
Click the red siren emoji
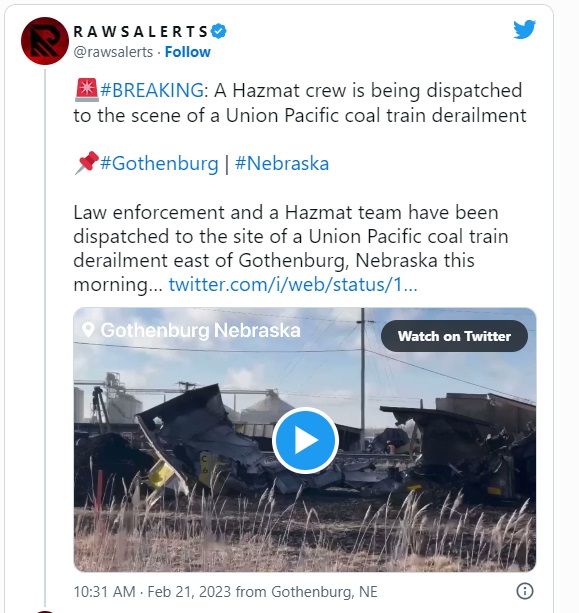(86, 90)
